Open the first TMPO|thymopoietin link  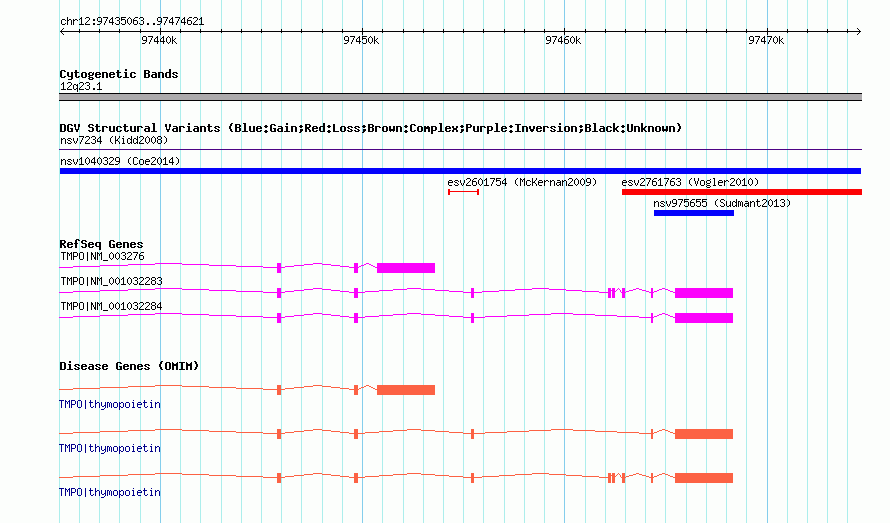point(110,404)
